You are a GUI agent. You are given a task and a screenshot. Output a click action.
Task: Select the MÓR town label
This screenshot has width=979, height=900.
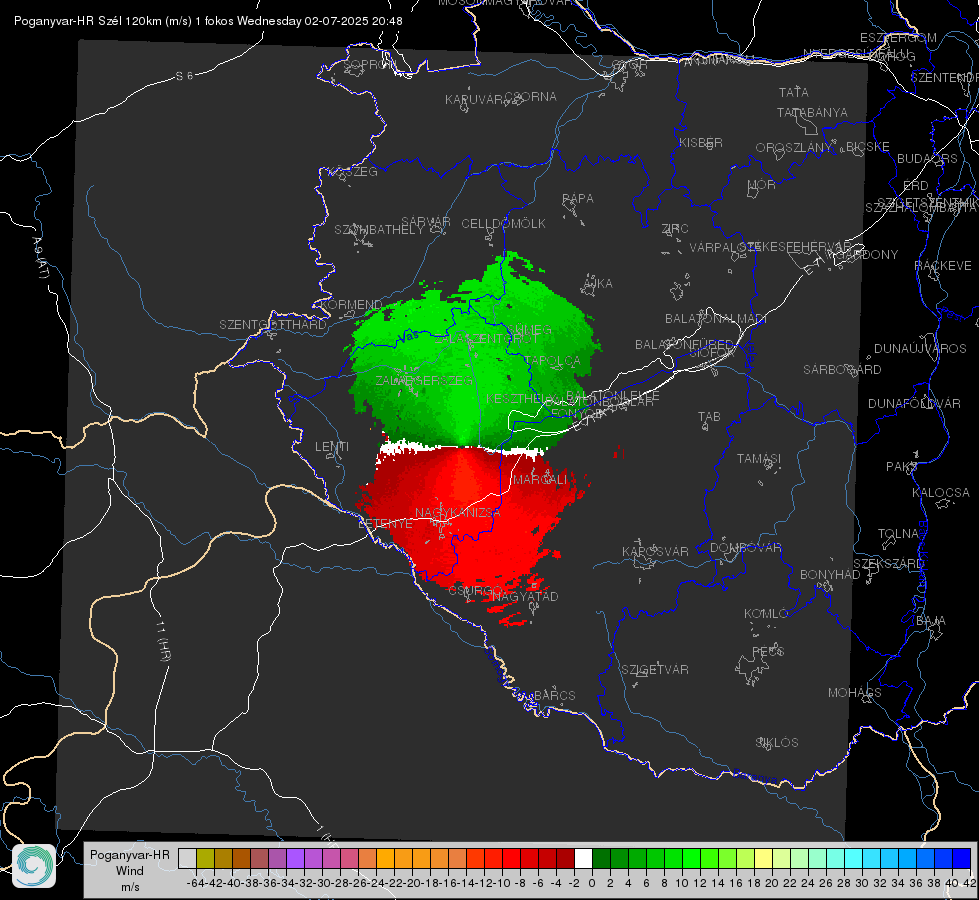[x=762, y=184]
